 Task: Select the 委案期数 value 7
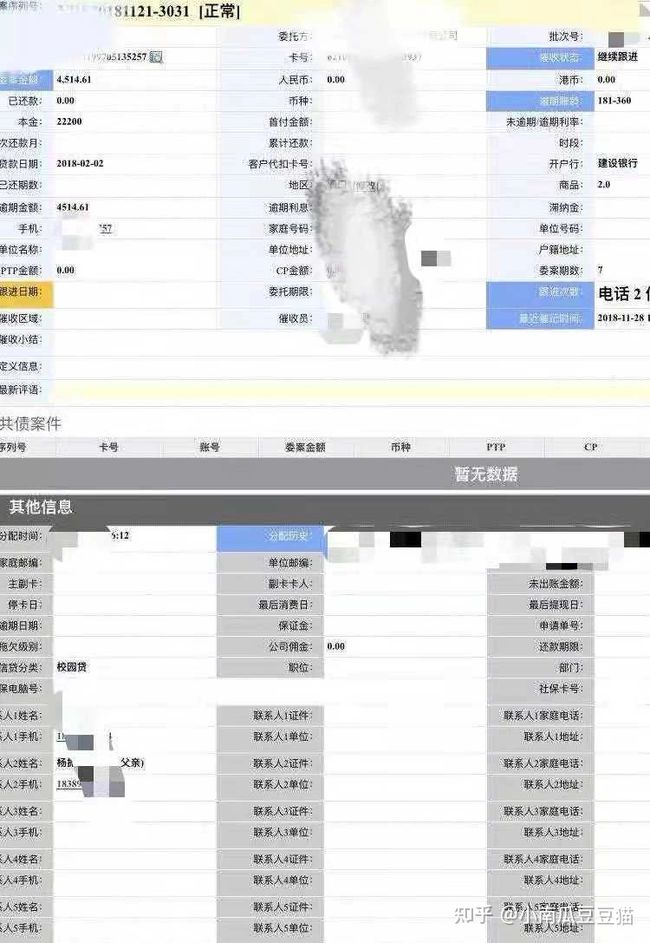(600, 270)
